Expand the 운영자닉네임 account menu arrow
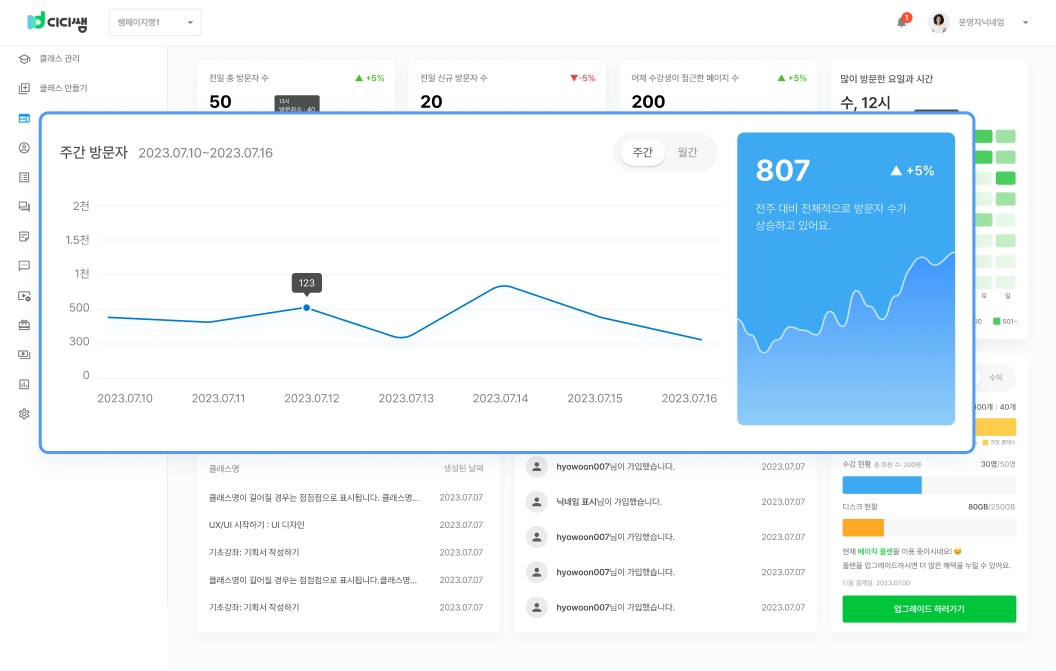1056x671 pixels. click(1025, 22)
